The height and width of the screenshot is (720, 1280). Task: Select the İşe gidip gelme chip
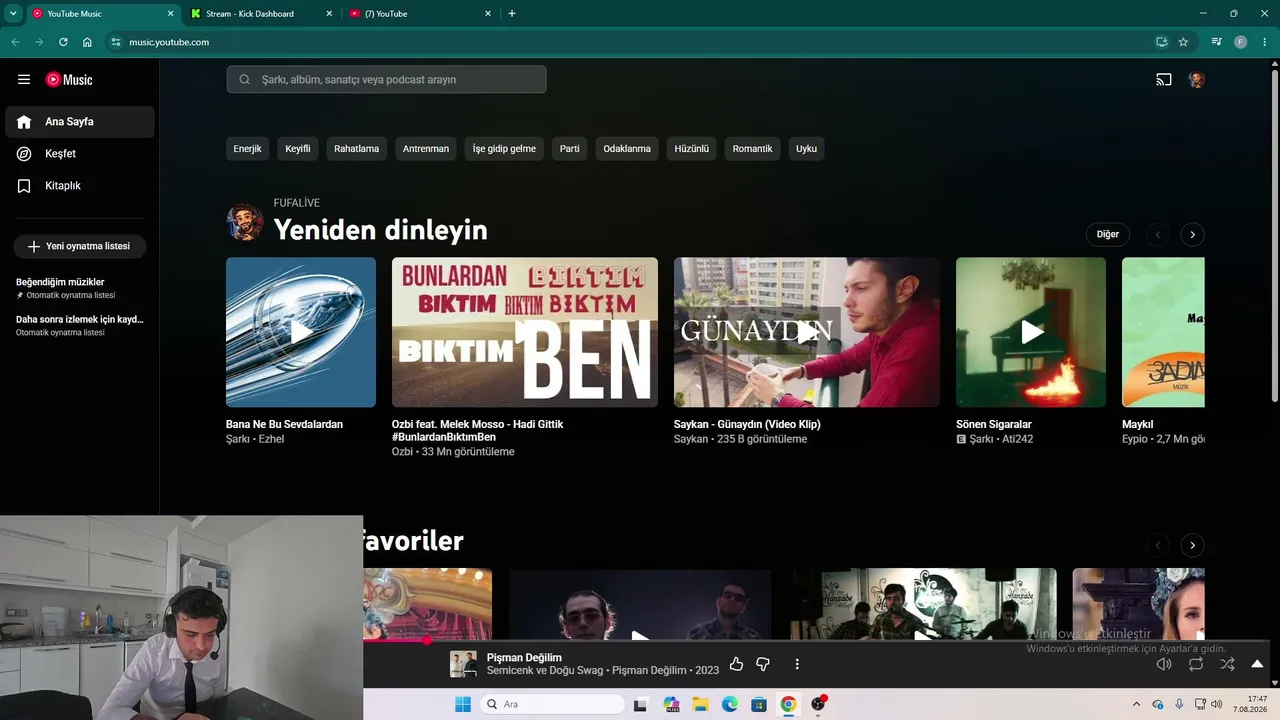pyautogui.click(x=504, y=149)
